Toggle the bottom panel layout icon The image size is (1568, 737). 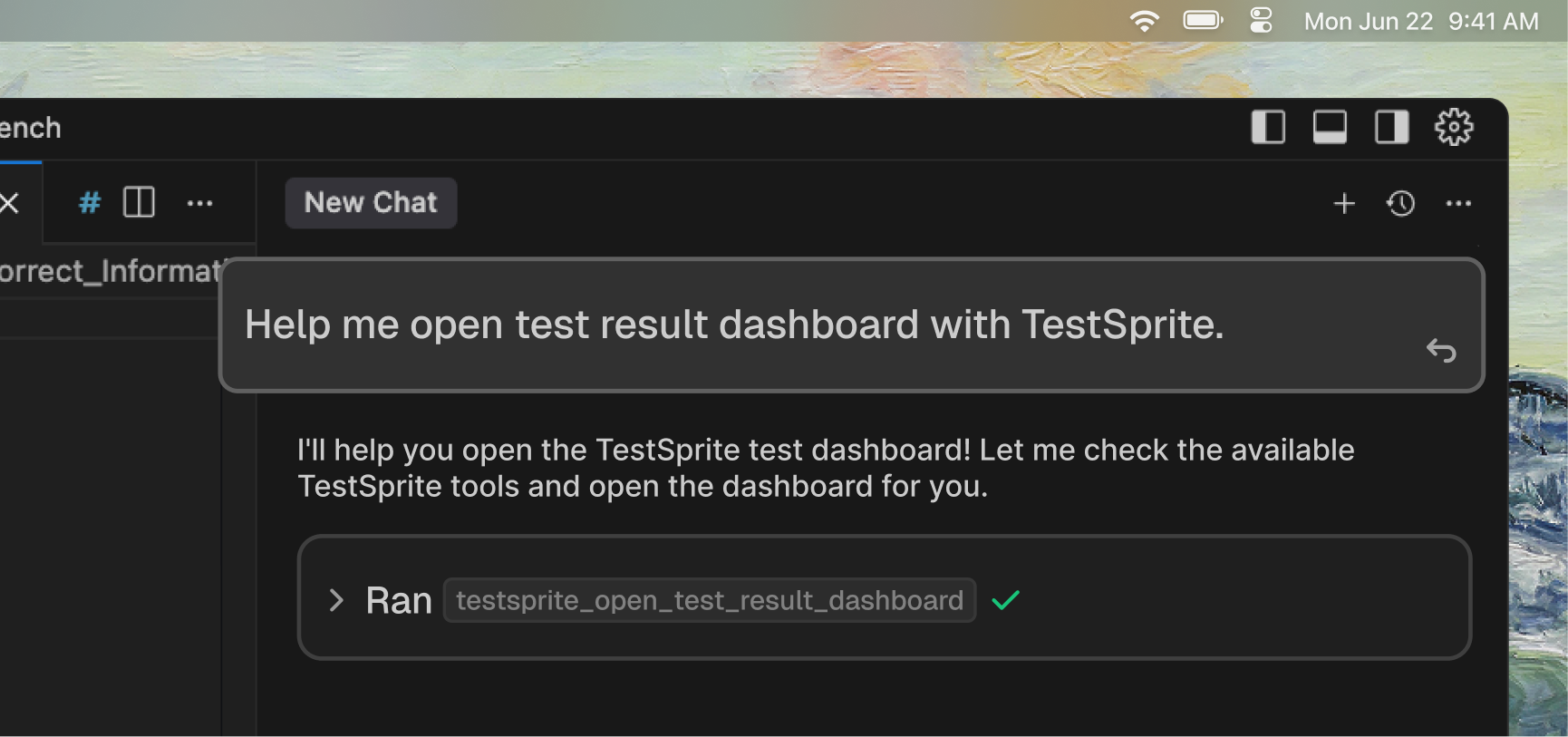[x=1330, y=126]
